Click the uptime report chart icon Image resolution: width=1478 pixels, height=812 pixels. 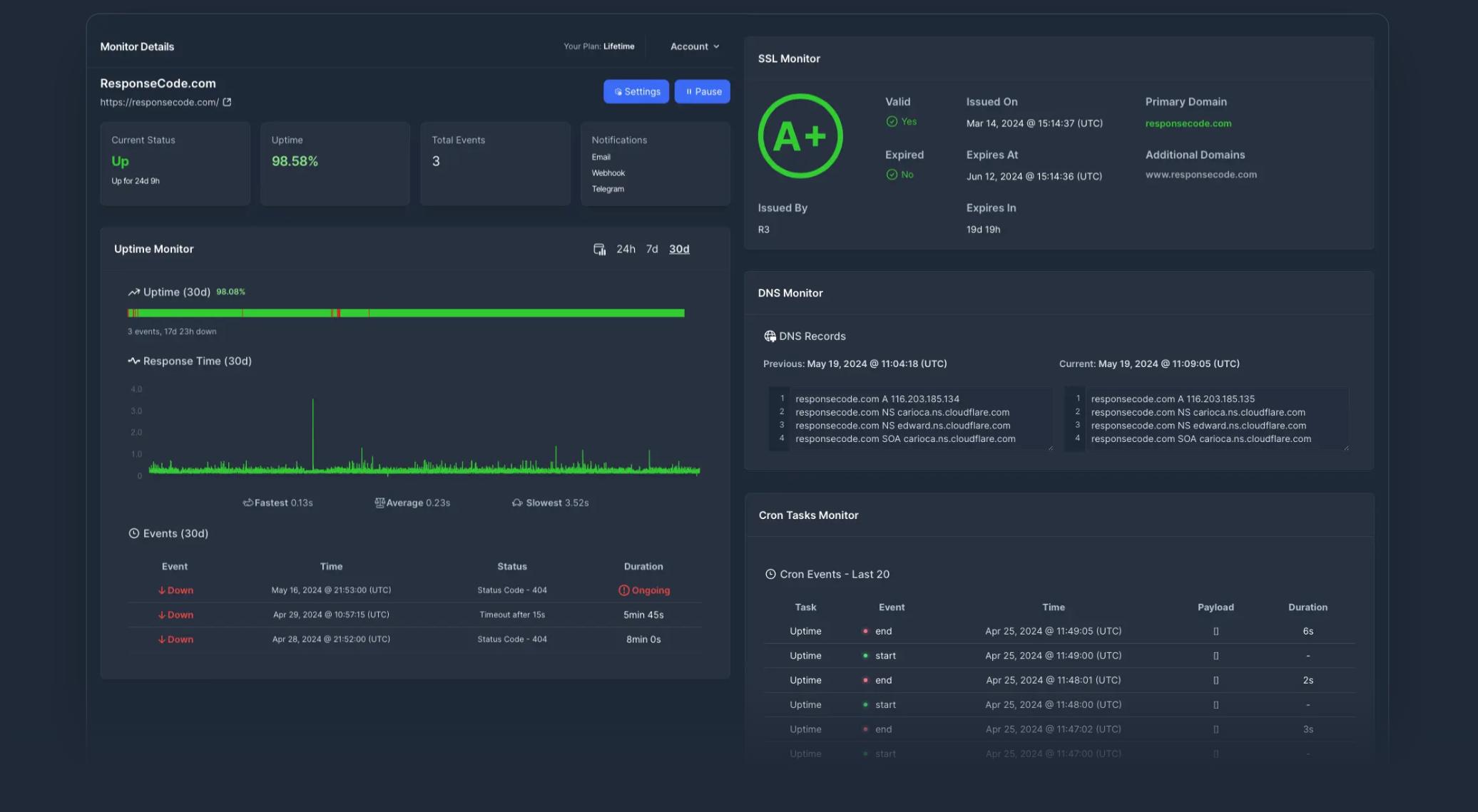click(599, 249)
